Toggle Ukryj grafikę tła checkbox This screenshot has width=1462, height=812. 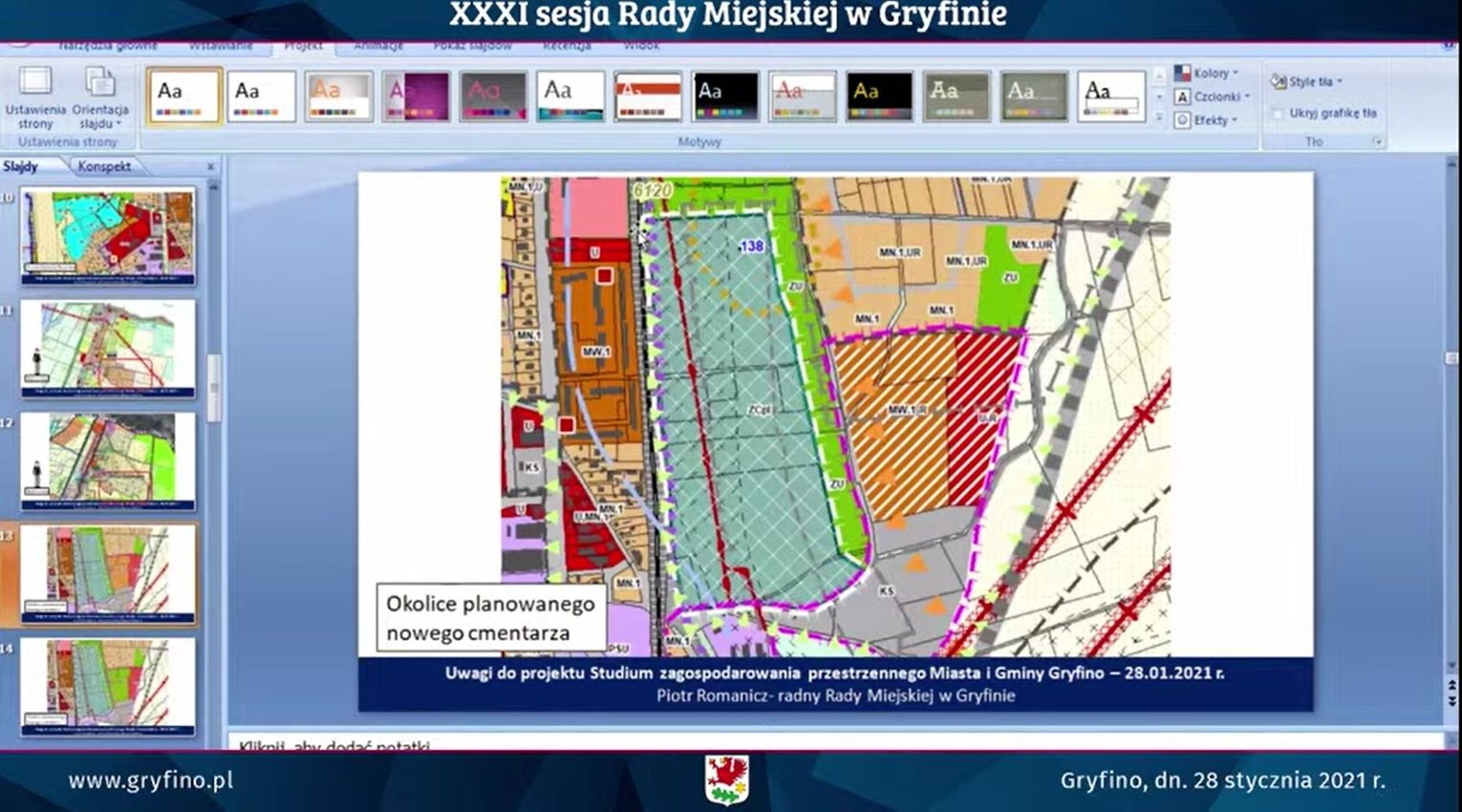click(1278, 113)
